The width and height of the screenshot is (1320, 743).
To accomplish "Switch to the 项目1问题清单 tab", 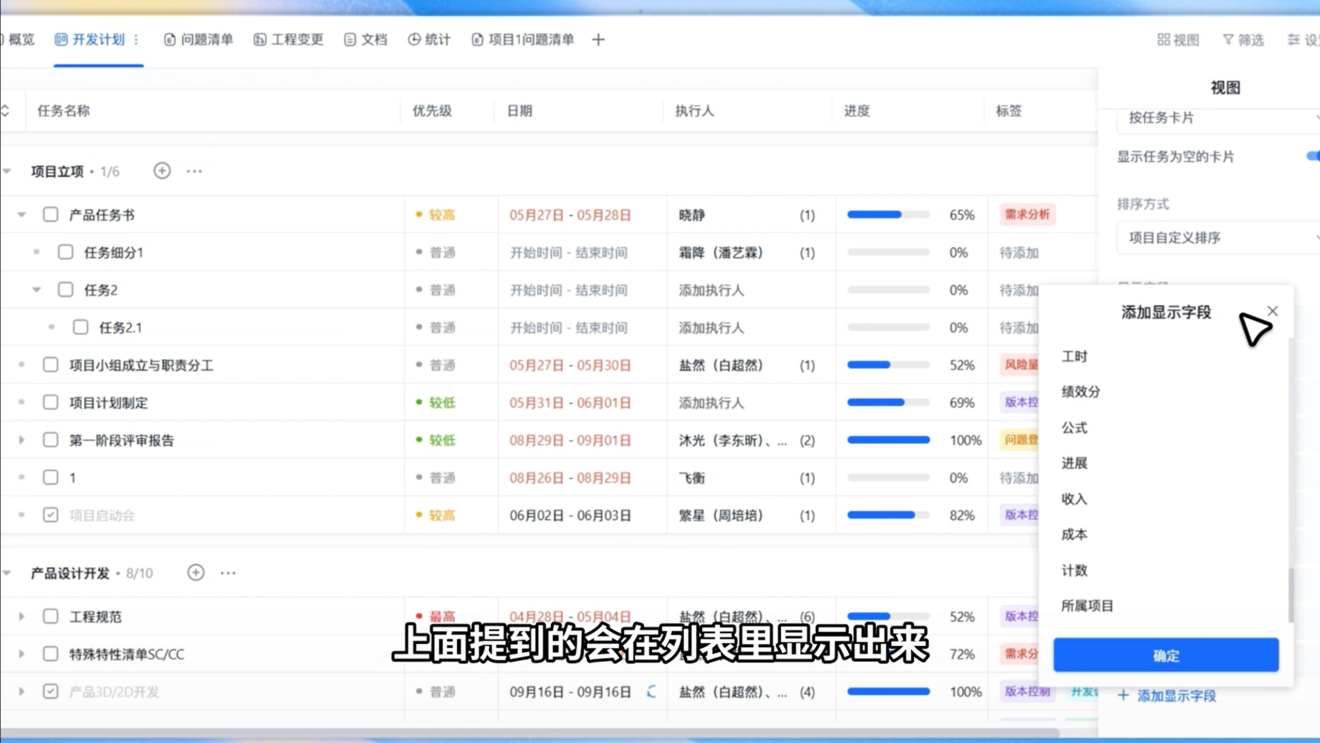I will (522, 40).
